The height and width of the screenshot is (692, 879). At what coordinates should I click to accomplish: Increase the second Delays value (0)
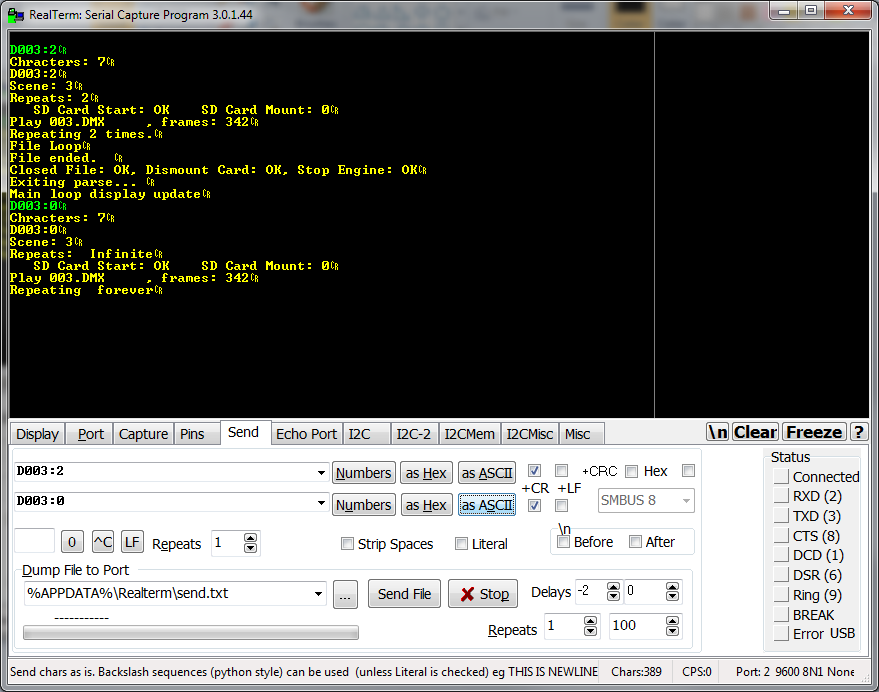[x=672, y=587]
